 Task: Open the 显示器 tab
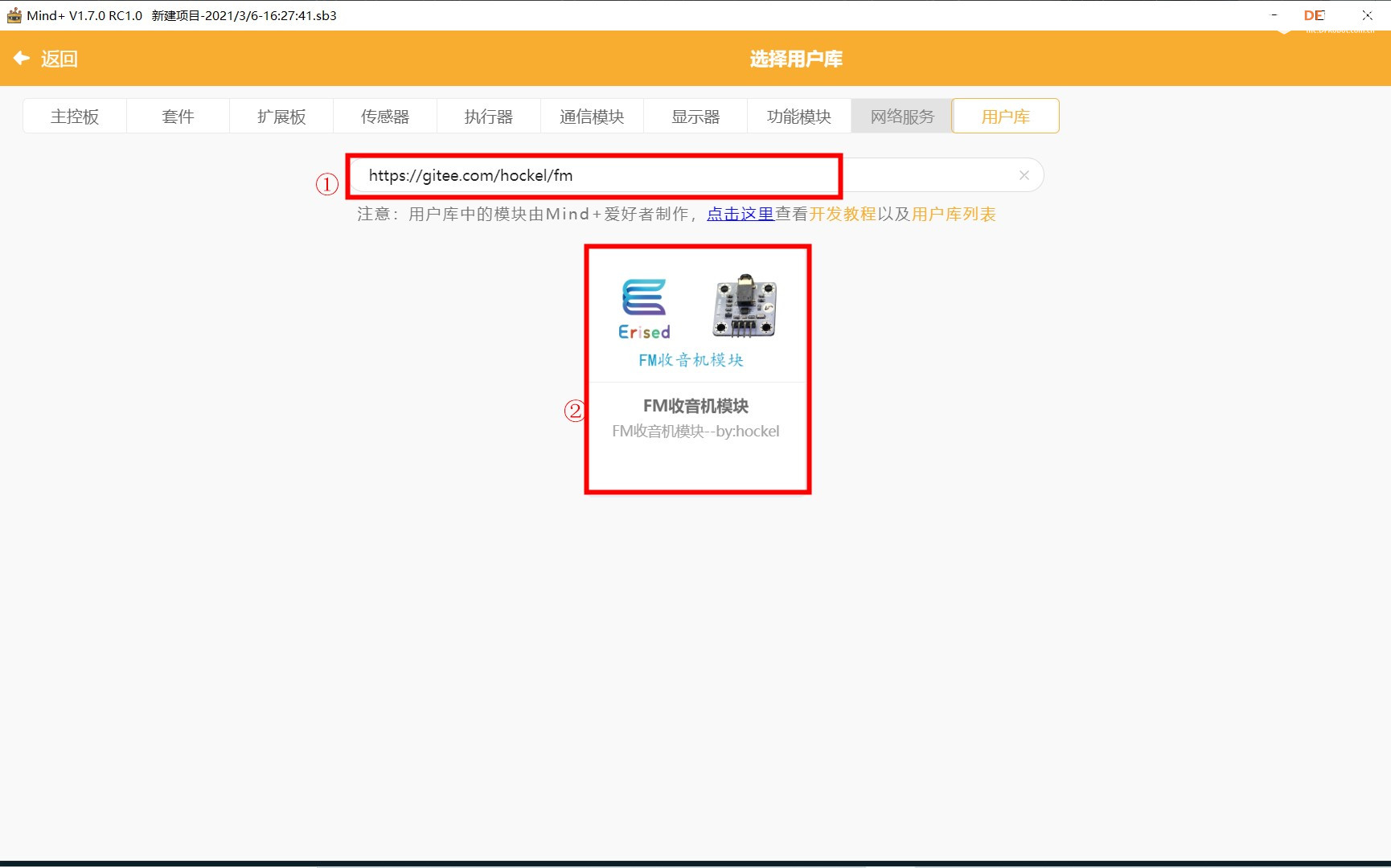pyautogui.click(x=695, y=117)
